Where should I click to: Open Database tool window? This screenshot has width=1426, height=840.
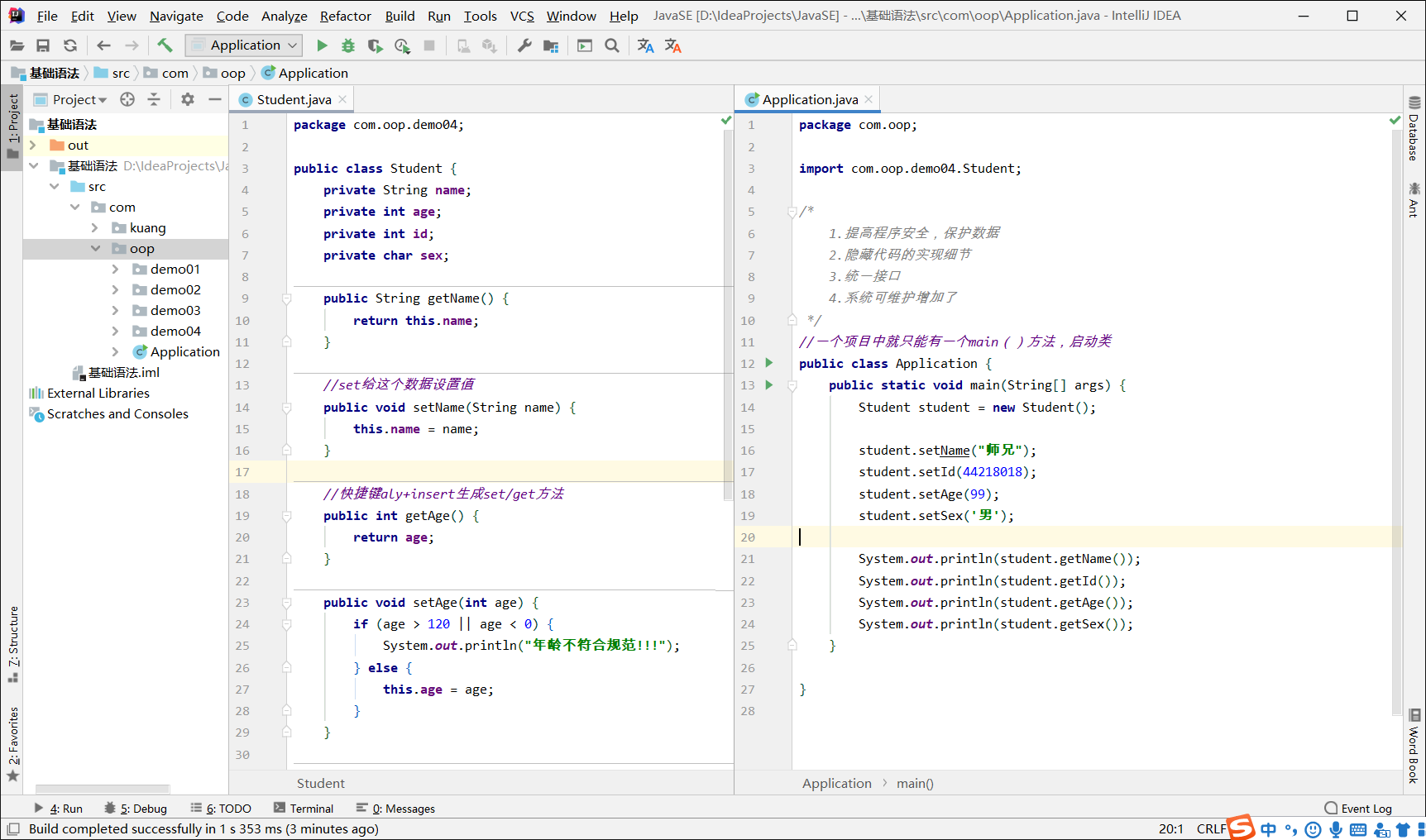(1414, 129)
